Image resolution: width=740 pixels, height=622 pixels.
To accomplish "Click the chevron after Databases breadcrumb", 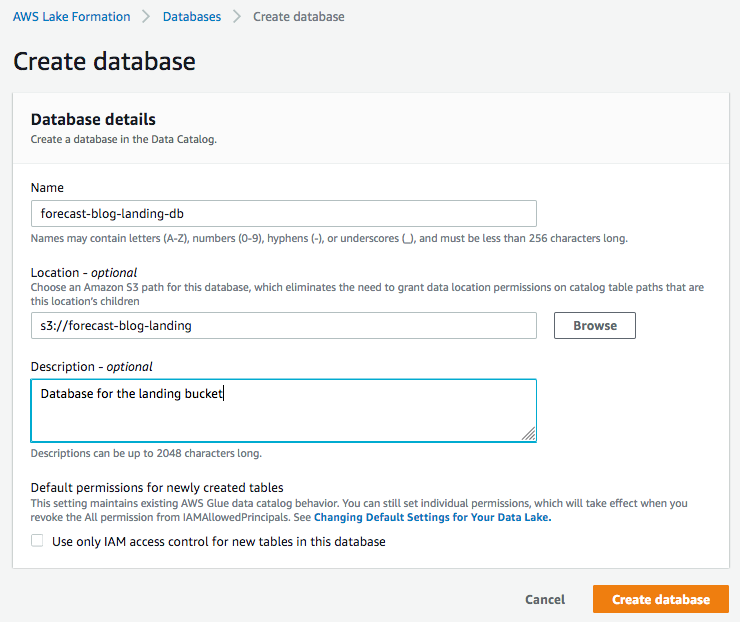I will [x=237, y=17].
